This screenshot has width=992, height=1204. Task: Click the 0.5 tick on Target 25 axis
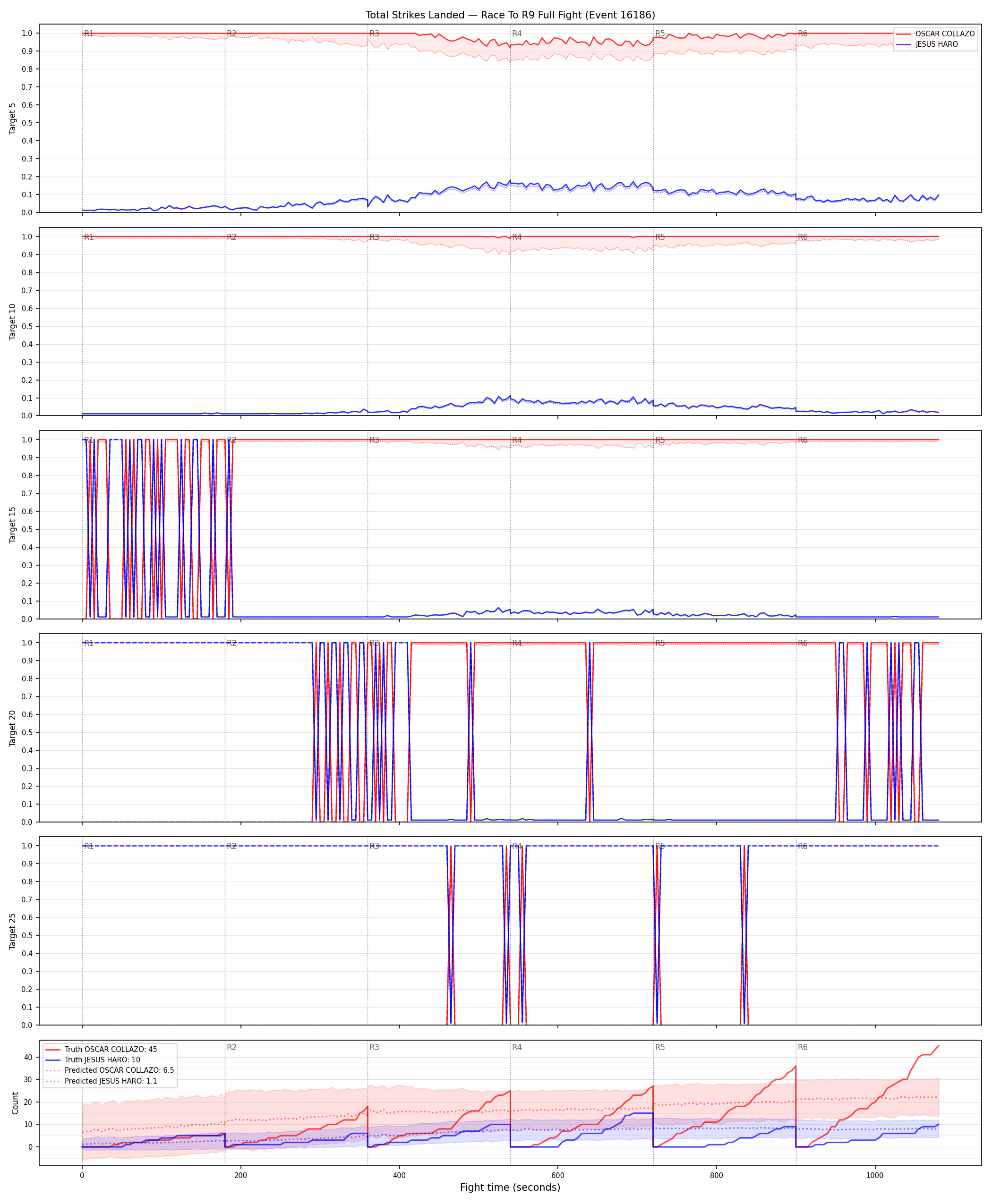(27, 935)
